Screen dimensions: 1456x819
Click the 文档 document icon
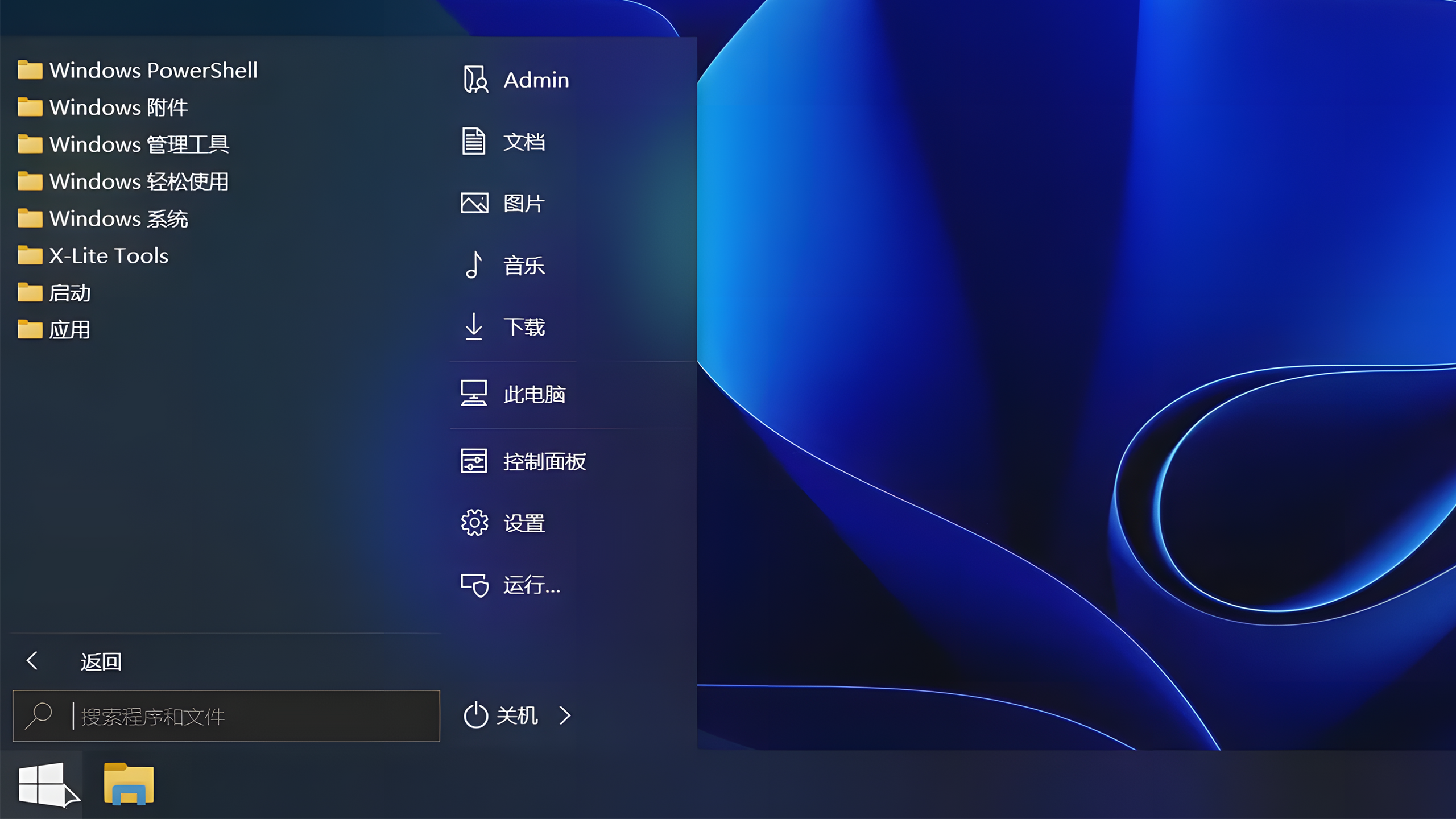tap(474, 141)
